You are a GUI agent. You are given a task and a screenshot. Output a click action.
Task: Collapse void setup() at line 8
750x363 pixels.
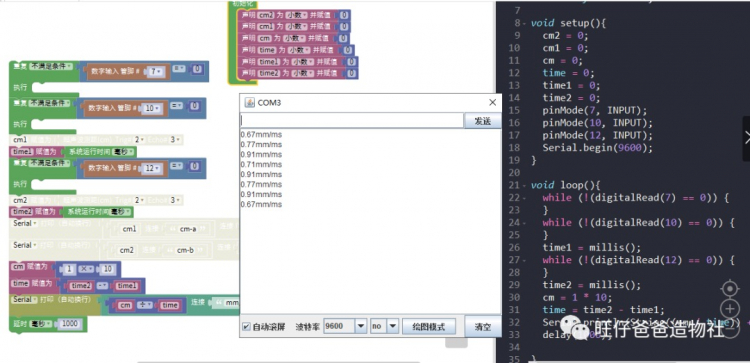525,23
